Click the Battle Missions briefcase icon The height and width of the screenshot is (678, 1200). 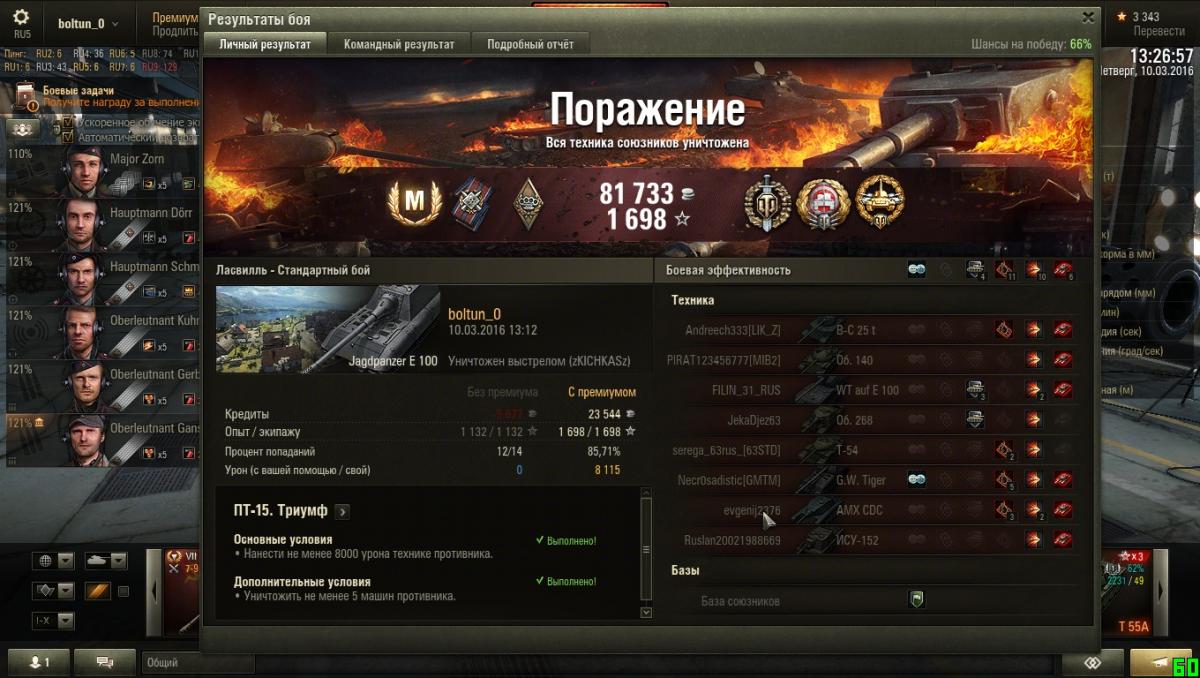click(x=26, y=95)
